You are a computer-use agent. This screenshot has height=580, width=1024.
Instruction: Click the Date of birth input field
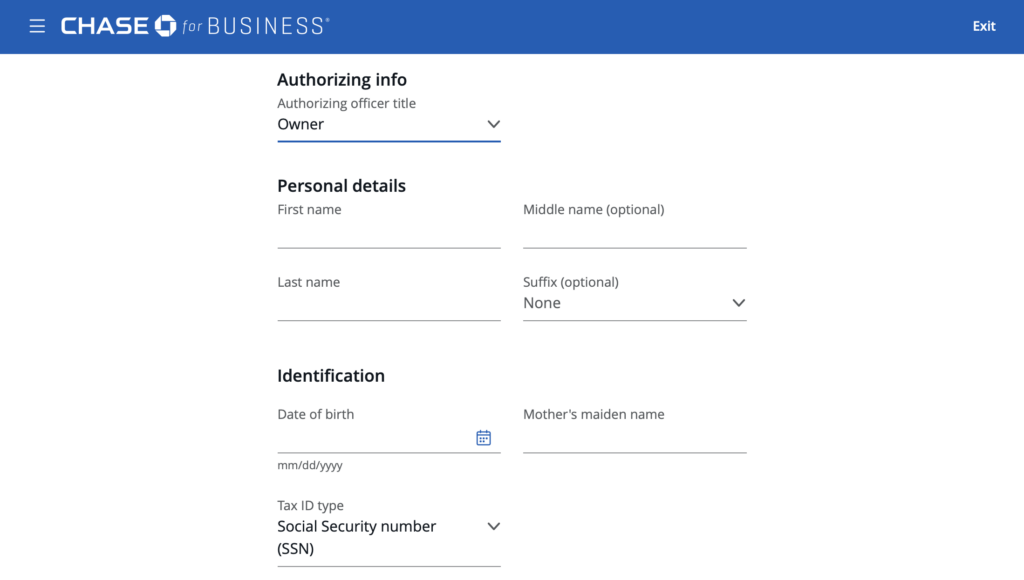pyautogui.click(x=372, y=438)
